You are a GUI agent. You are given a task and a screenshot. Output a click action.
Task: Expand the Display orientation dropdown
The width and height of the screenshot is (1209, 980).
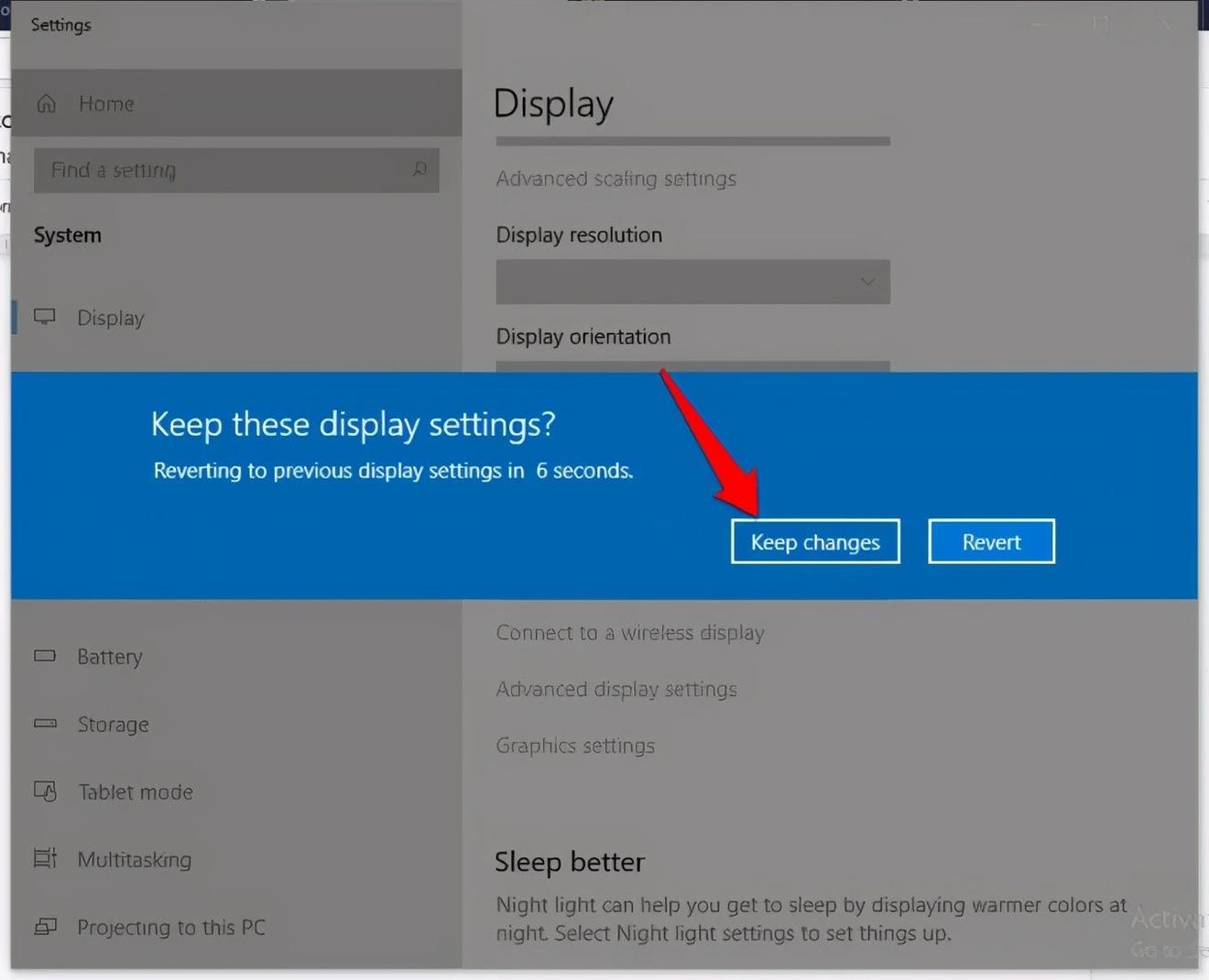[692, 366]
